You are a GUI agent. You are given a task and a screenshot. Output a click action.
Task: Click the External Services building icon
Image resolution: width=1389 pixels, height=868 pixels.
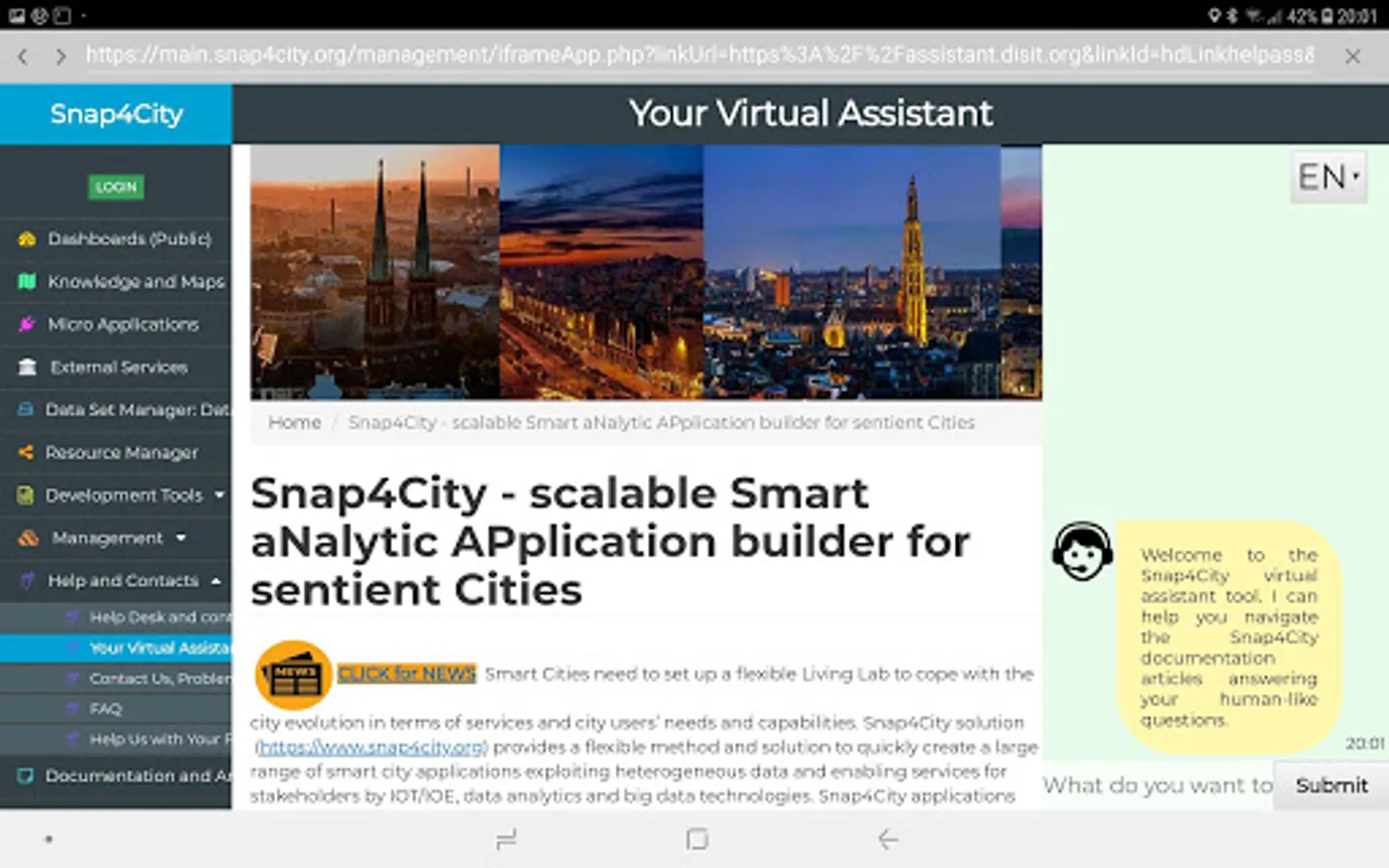click(x=27, y=366)
